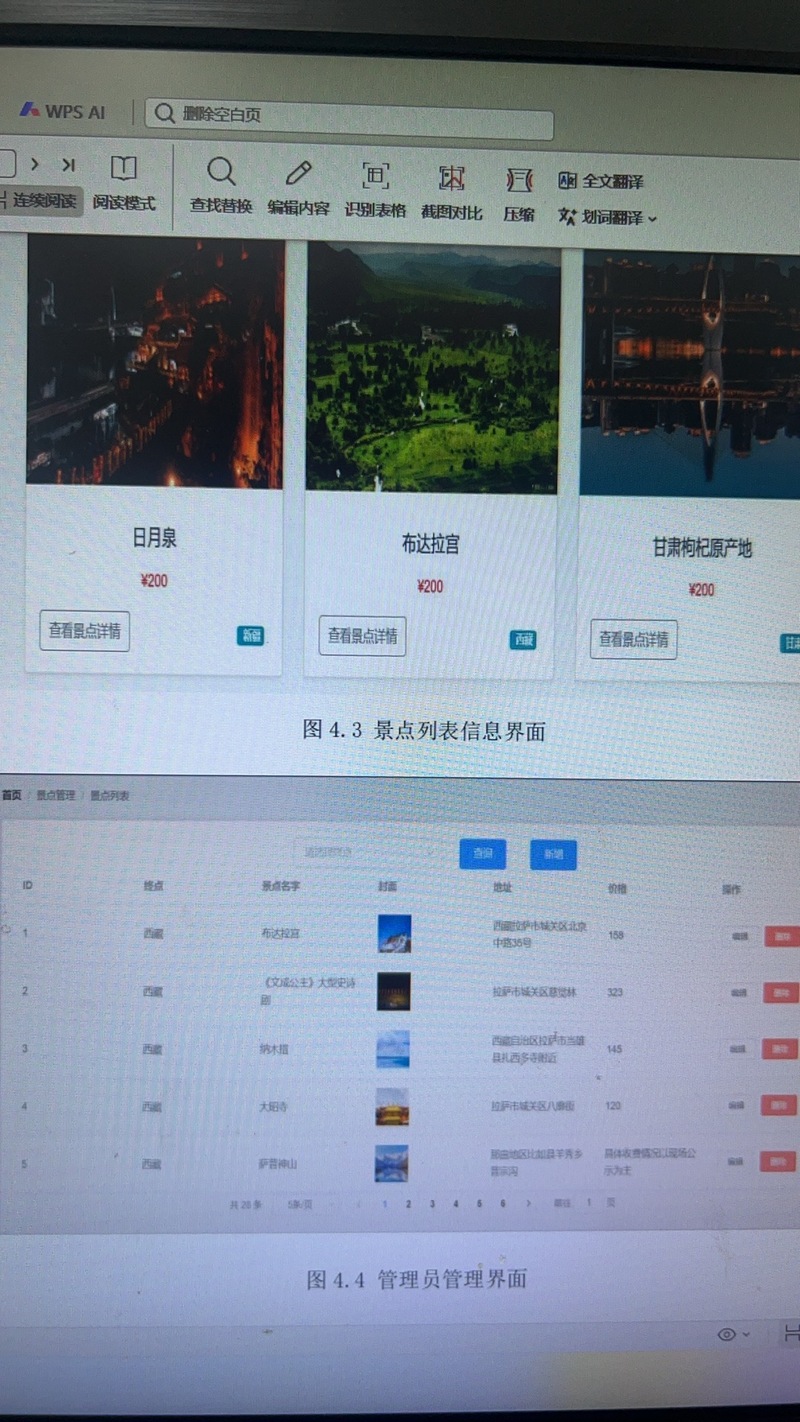This screenshot has height=1422, width=800.
Task: Click edit button in 纳木措 row
Action: [x=737, y=1049]
